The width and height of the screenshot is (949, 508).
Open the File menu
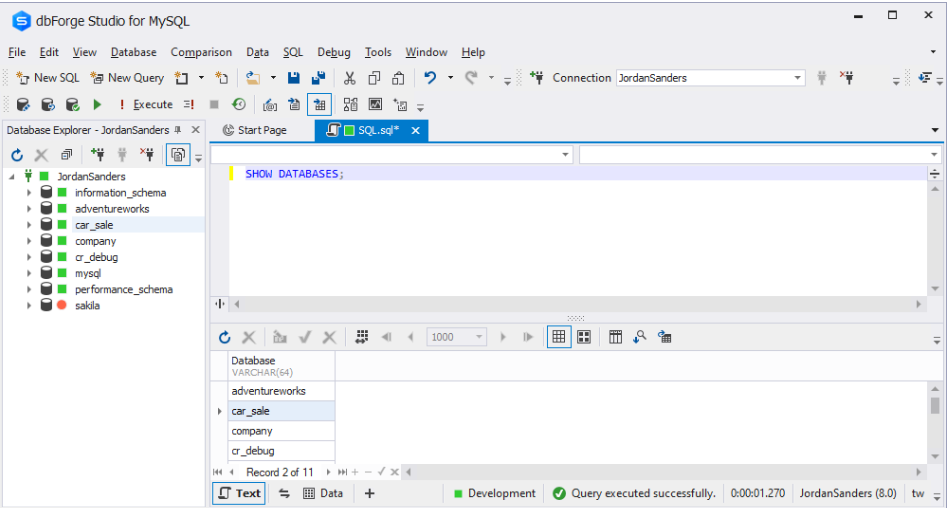pyautogui.click(x=17, y=52)
